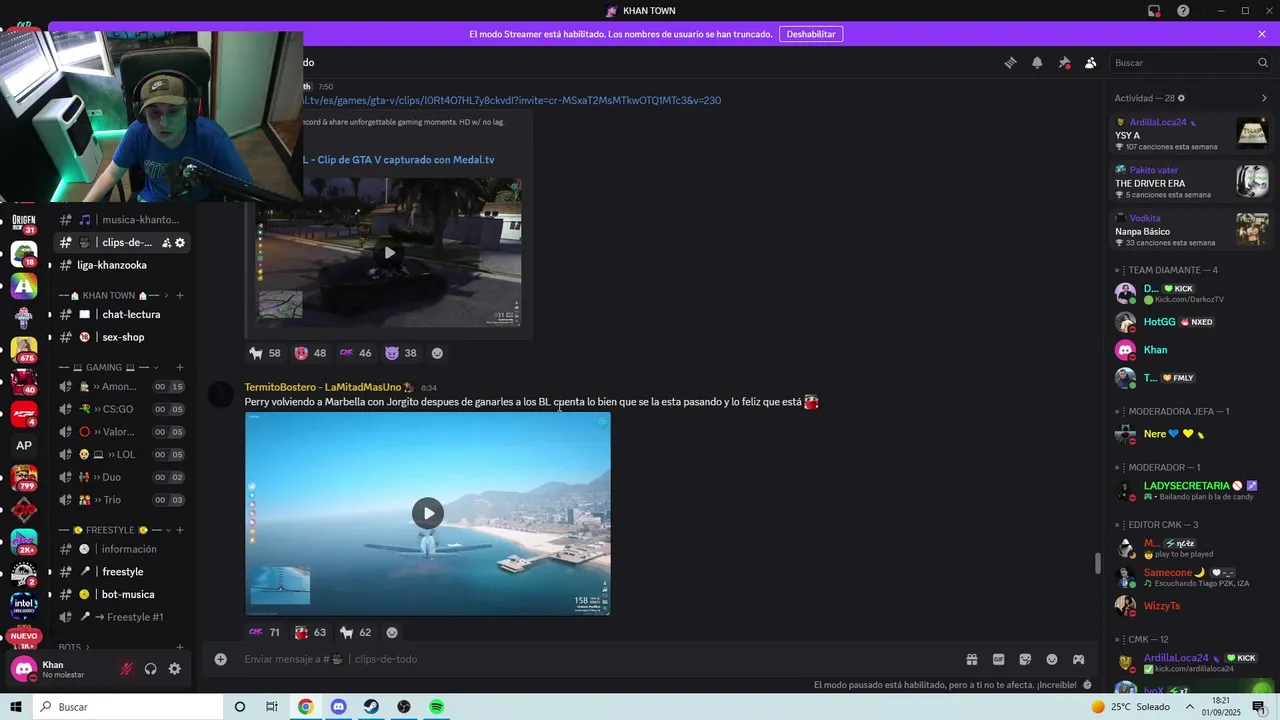Open the Khan user status panel
Image resolution: width=1280 pixels, height=720 pixels.
[60, 669]
